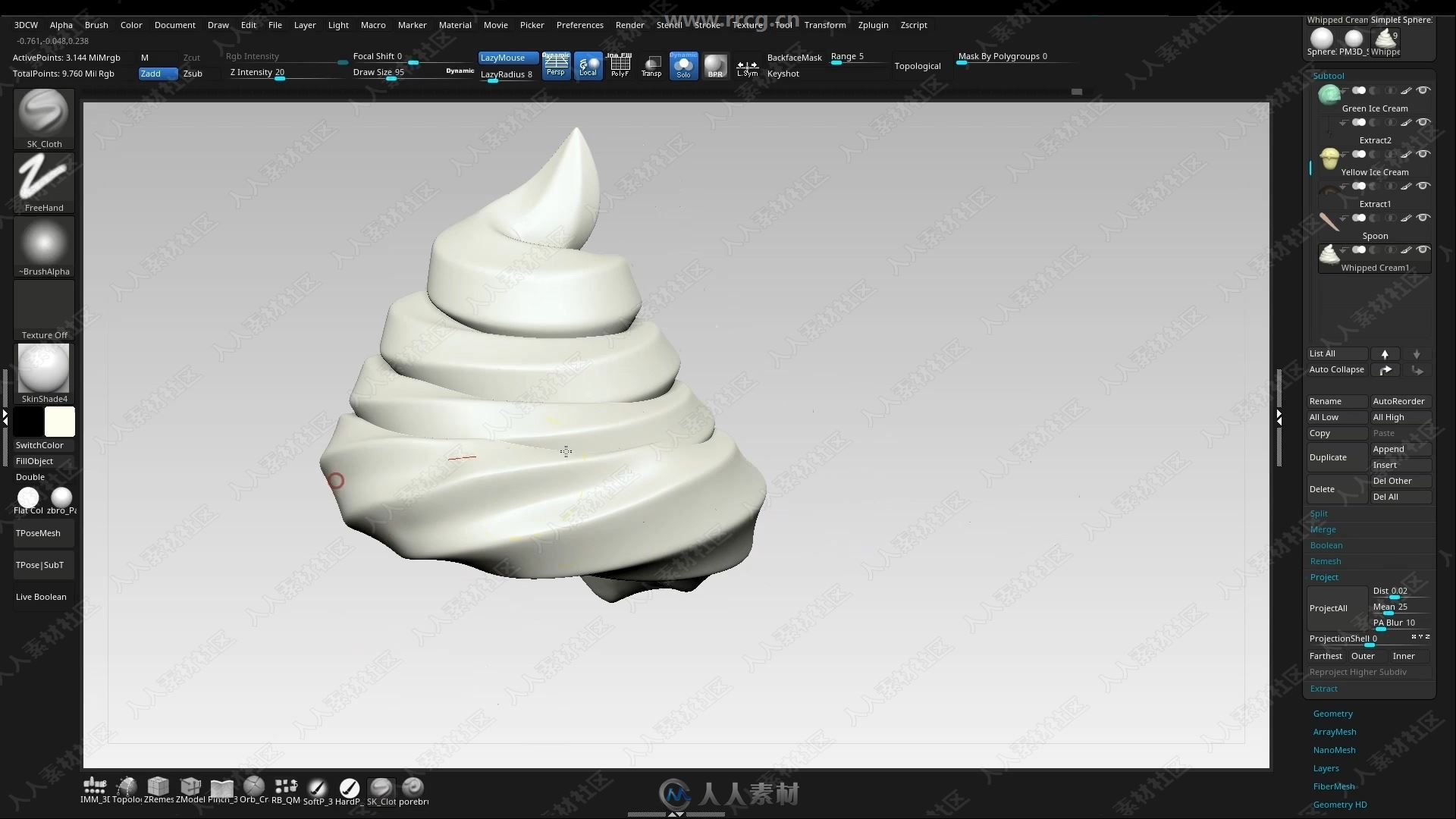Select the BPR render icon
Image resolution: width=1456 pixels, height=819 pixels.
point(715,65)
